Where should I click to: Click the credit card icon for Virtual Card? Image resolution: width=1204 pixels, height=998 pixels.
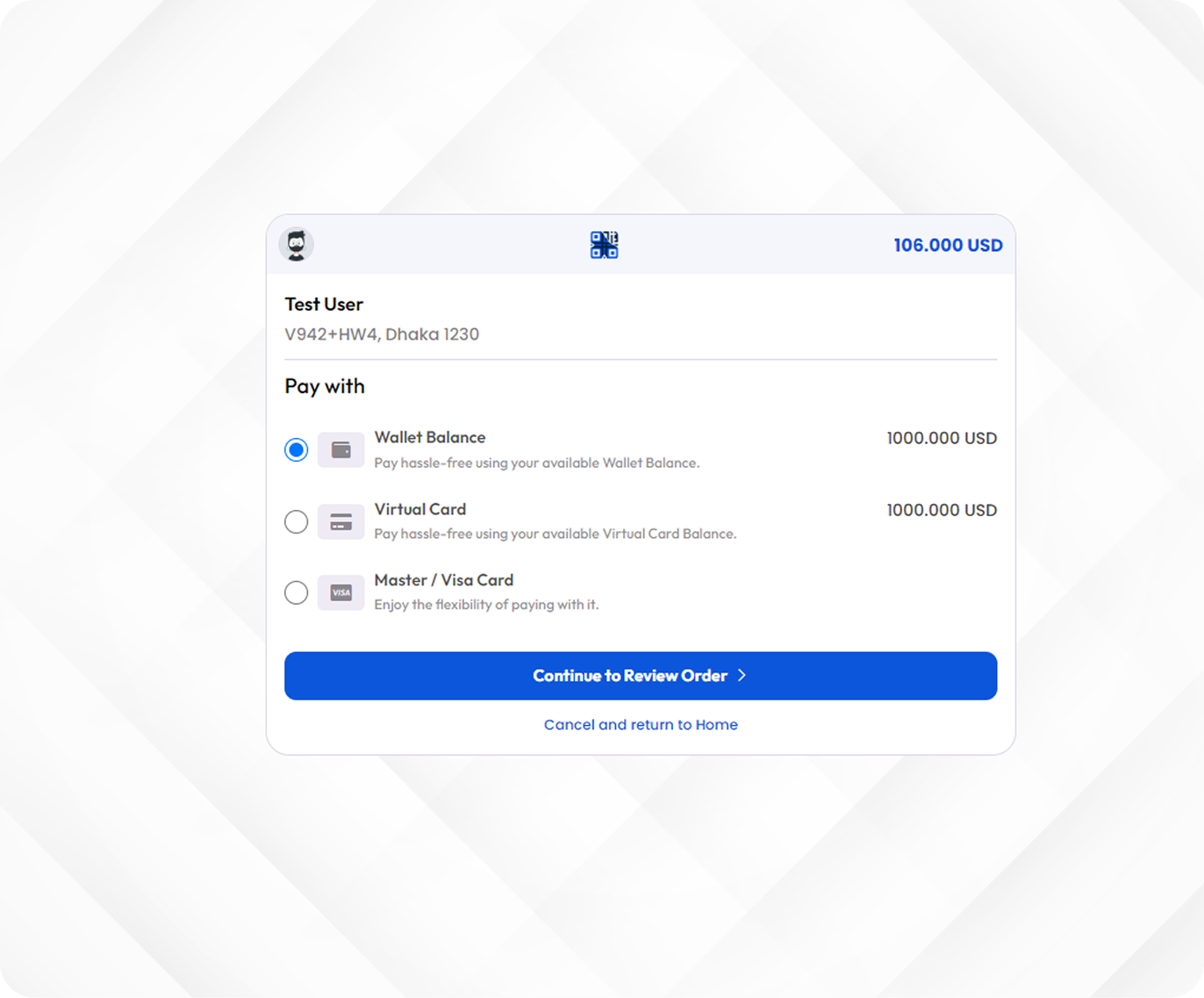[x=341, y=522]
